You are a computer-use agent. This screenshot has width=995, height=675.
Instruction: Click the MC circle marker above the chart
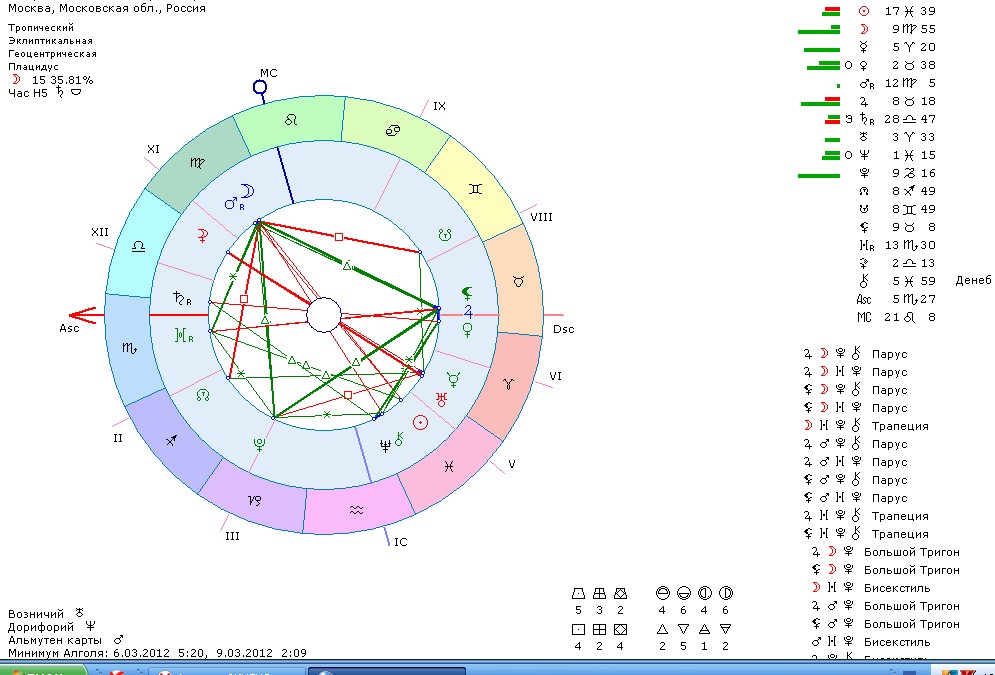260,88
